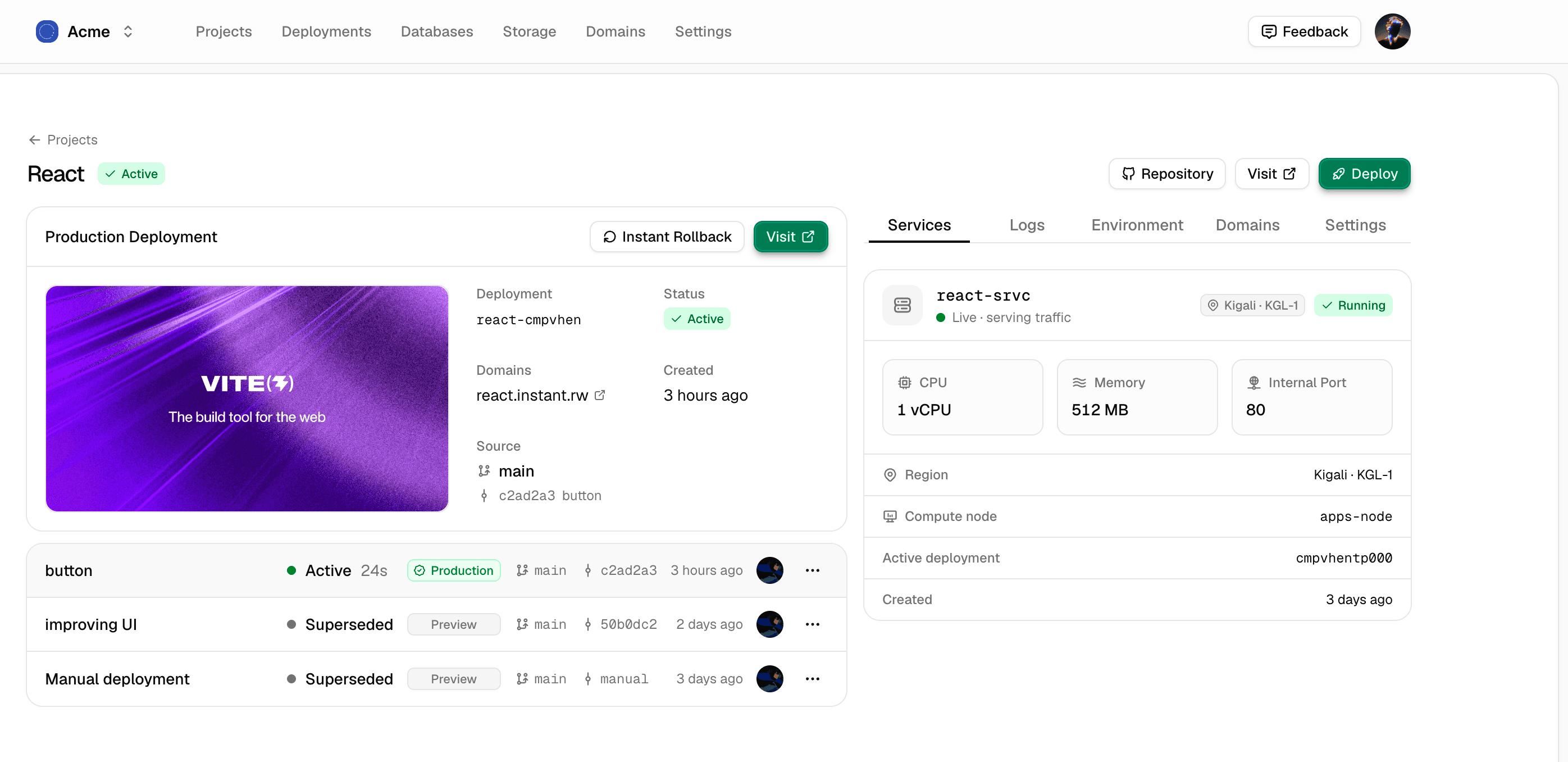The image size is (1568, 762).
Task: Click the avatar on button deployment row
Action: (x=769, y=571)
